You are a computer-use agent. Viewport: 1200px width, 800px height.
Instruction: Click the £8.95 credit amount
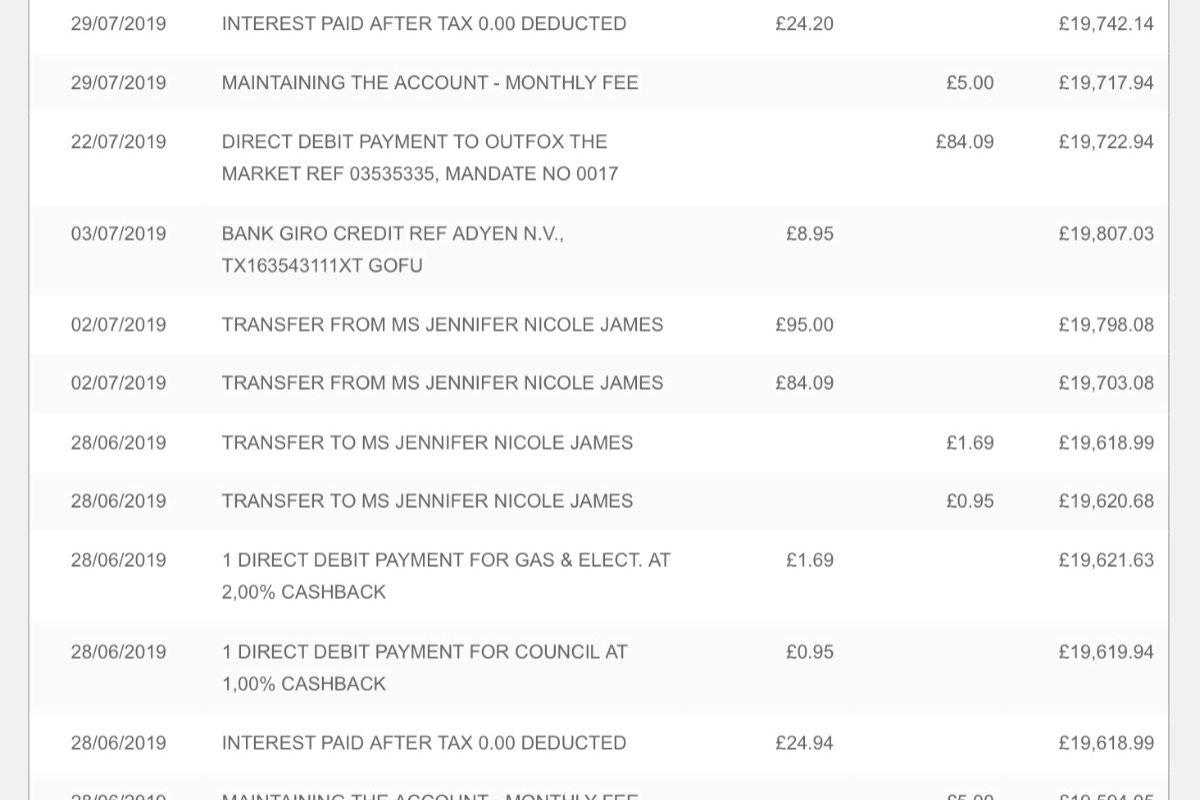pos(810,234)
